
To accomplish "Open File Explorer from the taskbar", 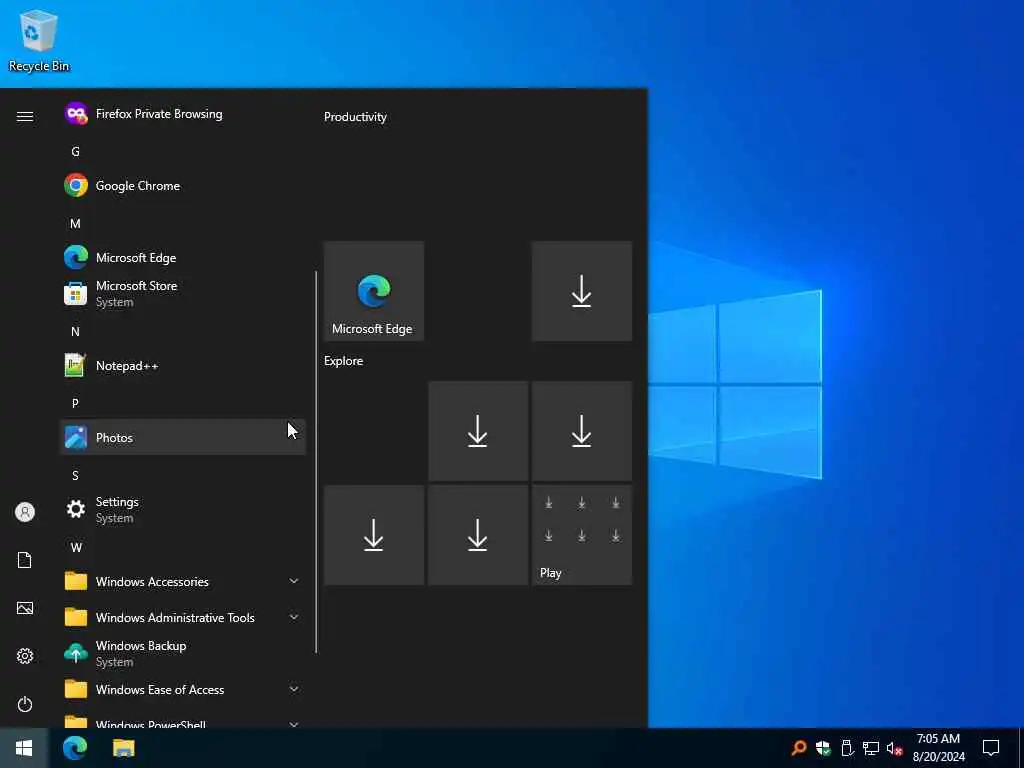I will [123, 748].
